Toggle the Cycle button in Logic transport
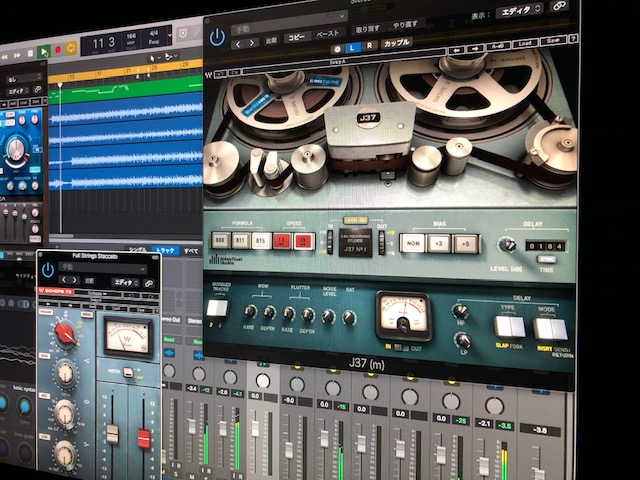 tap(71, 48)
